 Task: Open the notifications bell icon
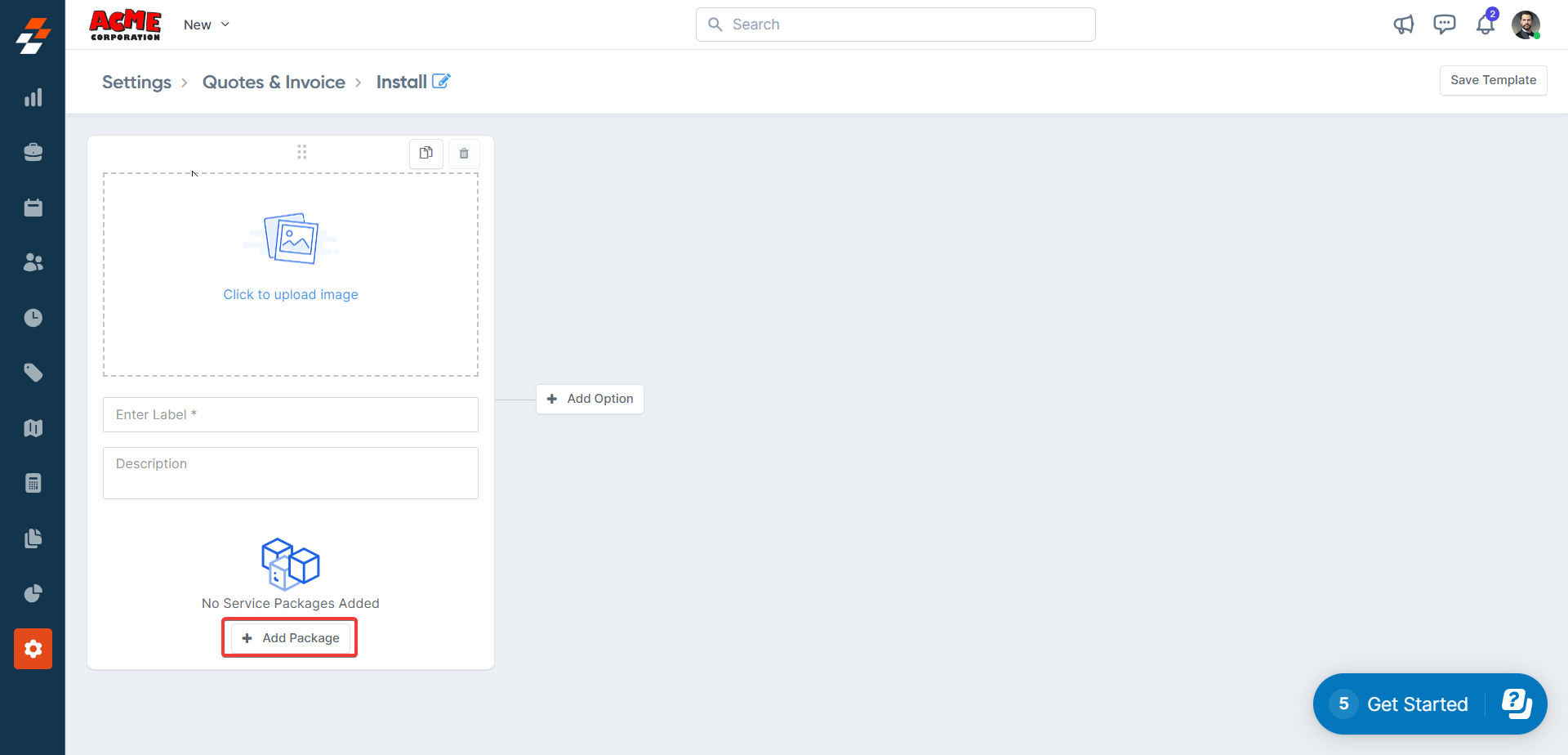(1486, 25)
